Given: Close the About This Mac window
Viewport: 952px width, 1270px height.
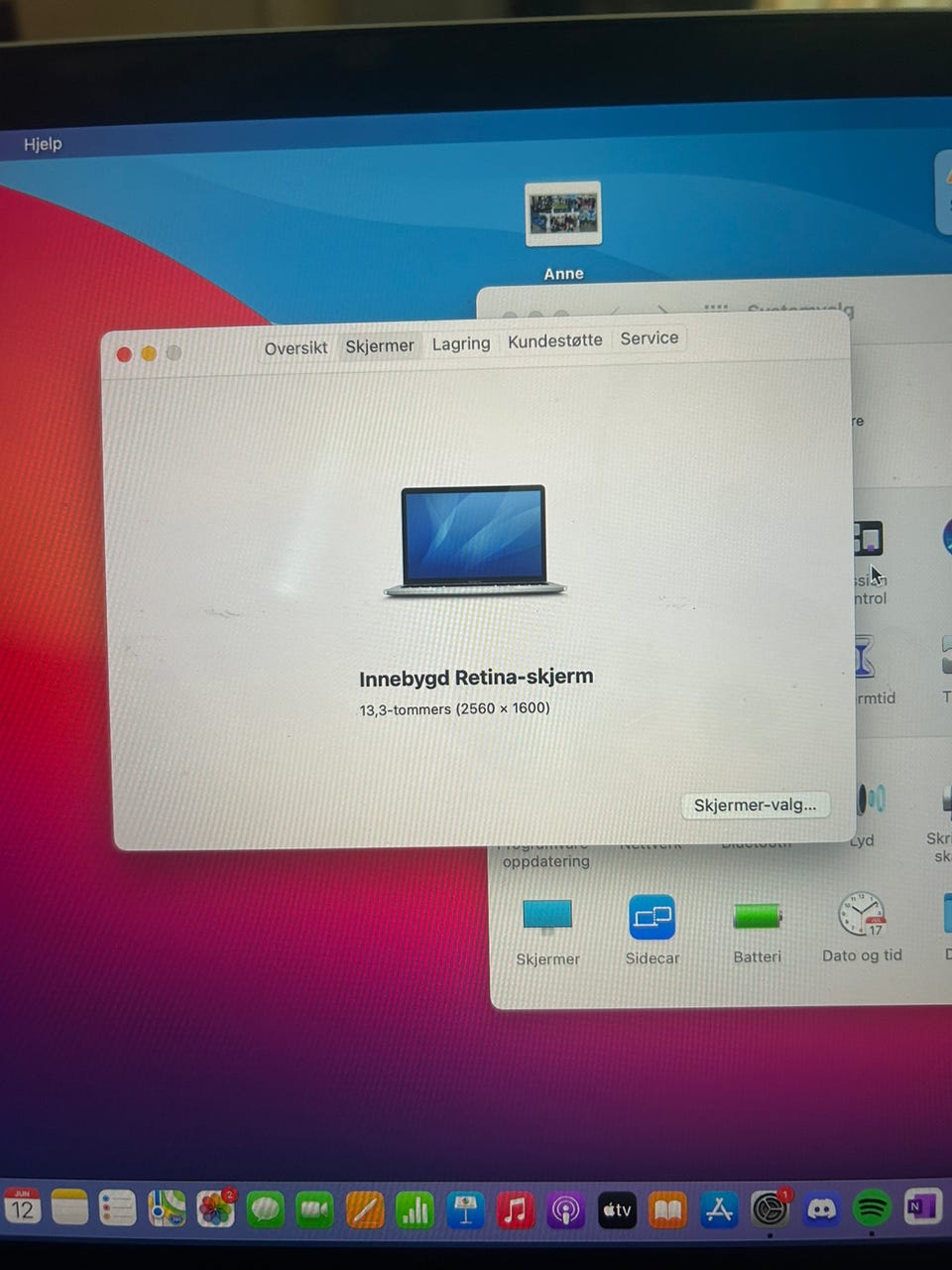Looking at the screenshot, I should pyautogui.click(x=124, y=354).
